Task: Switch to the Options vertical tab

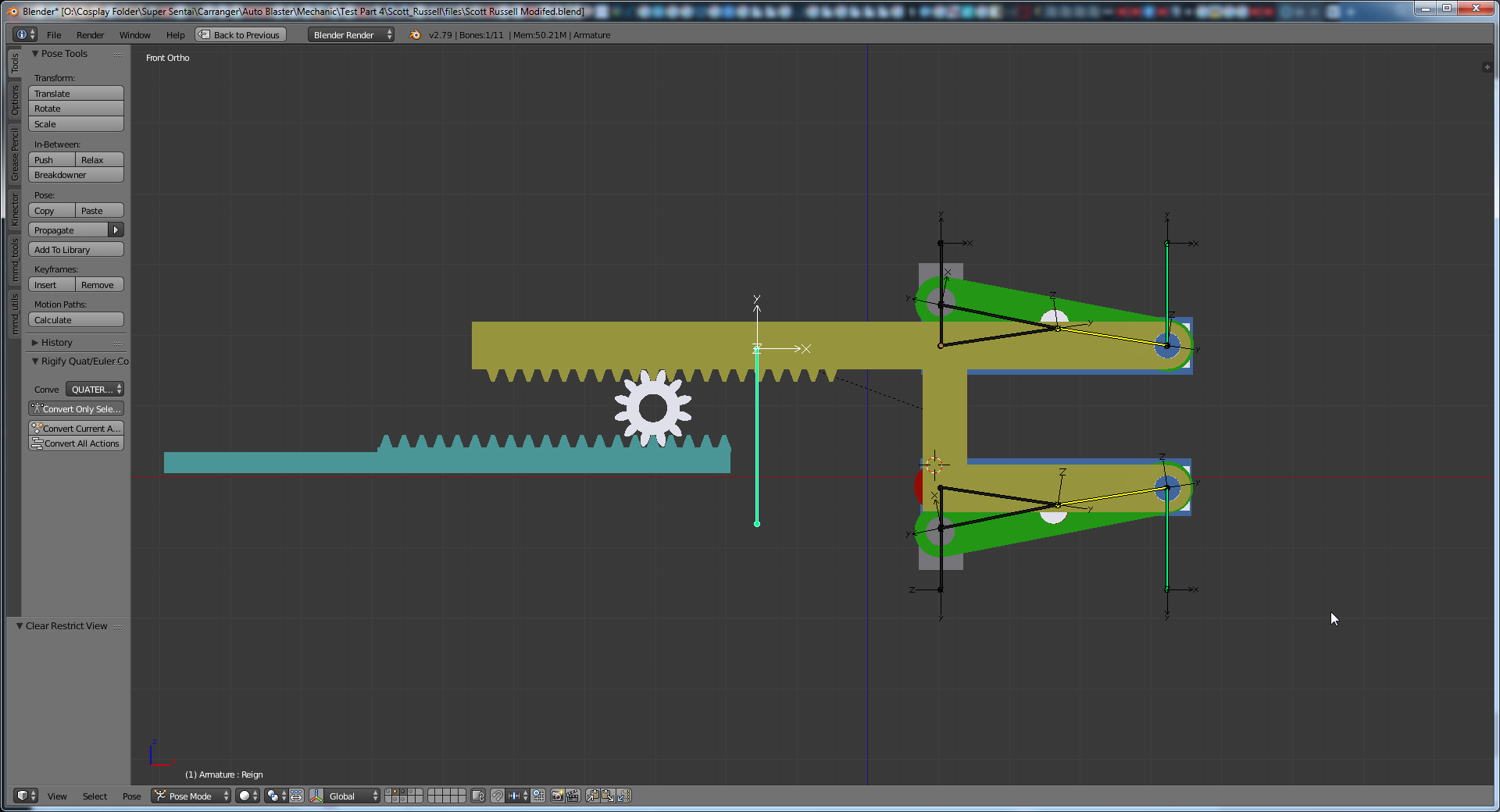Action: [x=14, y=100]
